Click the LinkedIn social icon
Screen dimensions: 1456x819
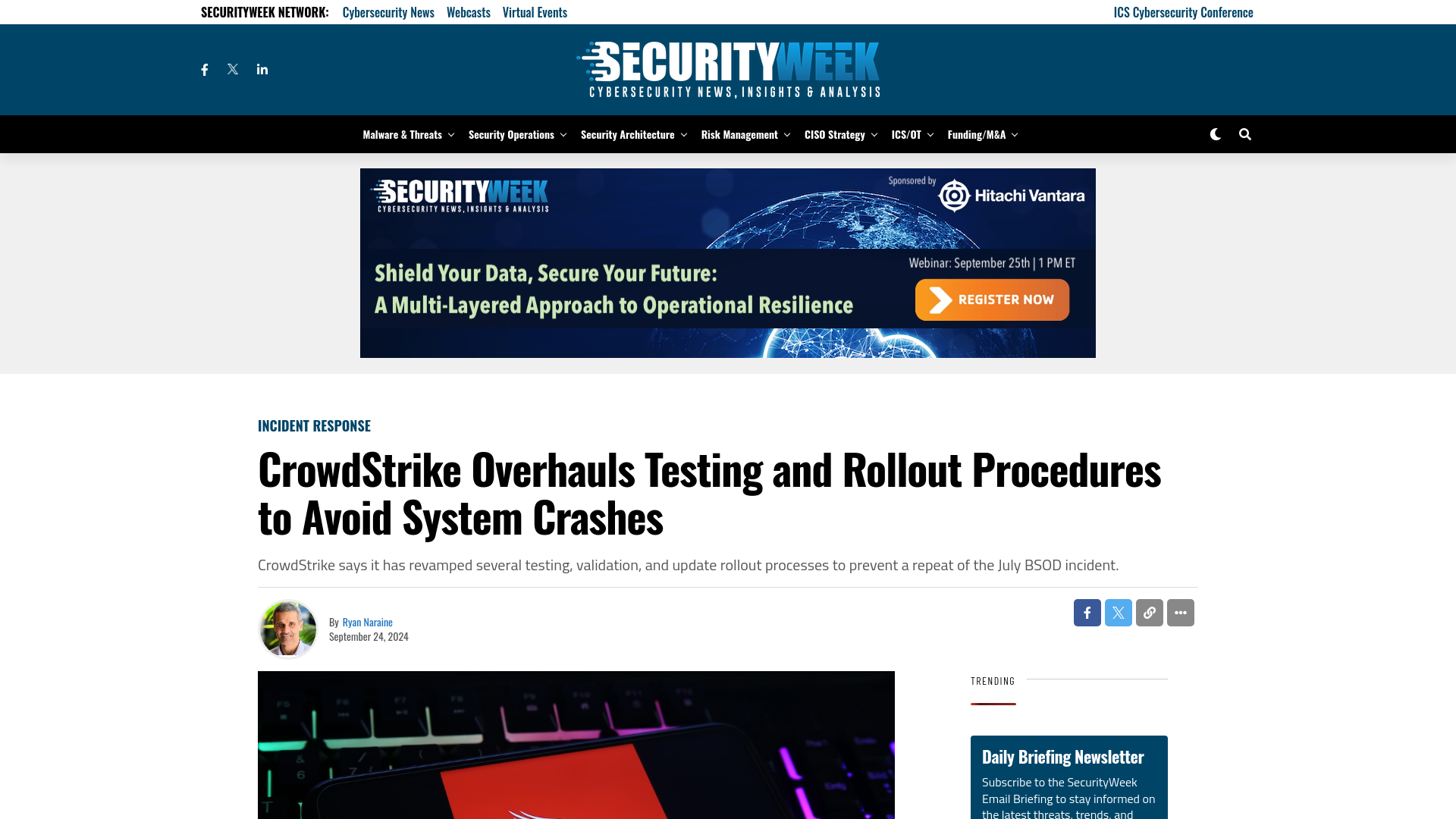click(262, 68)
